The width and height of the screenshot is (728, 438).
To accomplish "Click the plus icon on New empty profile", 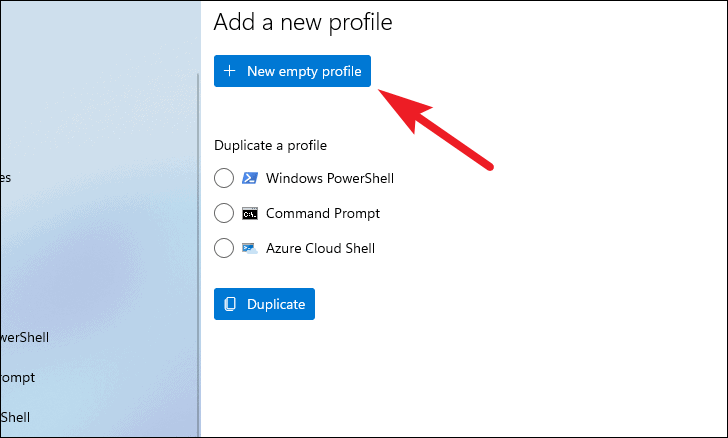I will tap(229, 71).
